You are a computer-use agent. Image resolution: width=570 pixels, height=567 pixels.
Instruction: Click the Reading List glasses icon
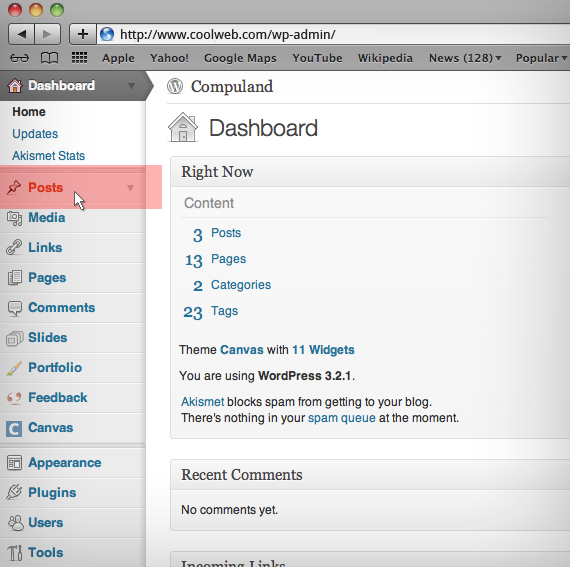tap(19, 58)
